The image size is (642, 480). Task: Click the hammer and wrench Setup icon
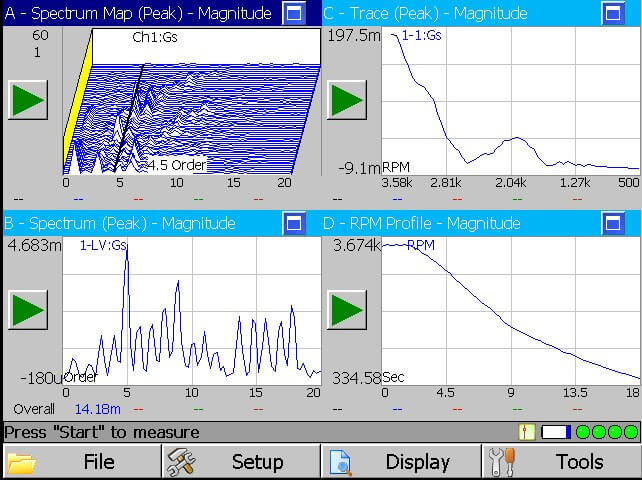tap(181, 462)
